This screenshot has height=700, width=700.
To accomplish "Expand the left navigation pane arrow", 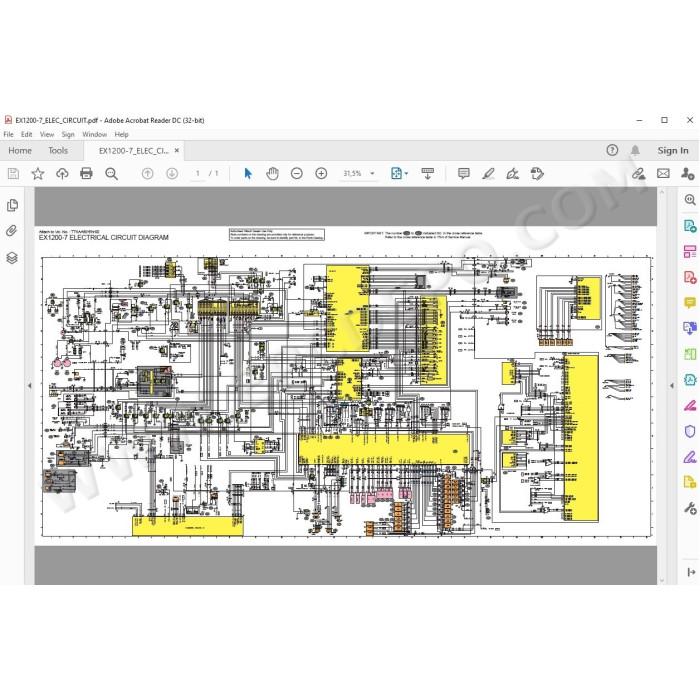I will (x=30, y=385).
